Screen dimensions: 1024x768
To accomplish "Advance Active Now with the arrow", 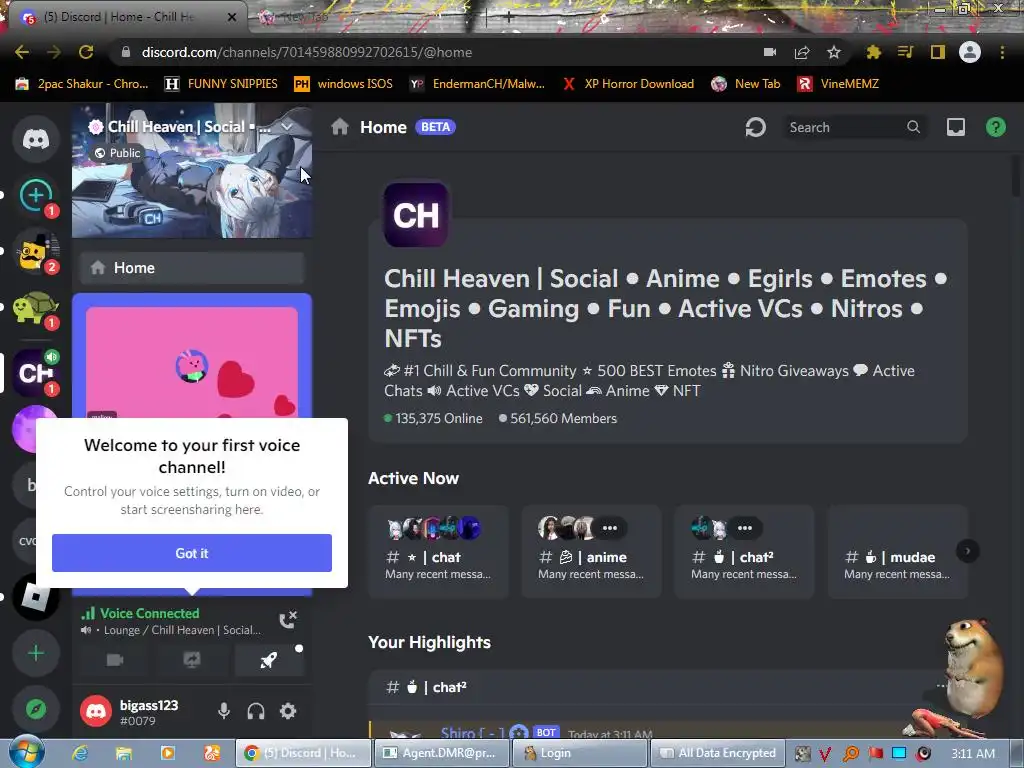I will [x=967, y=551].
